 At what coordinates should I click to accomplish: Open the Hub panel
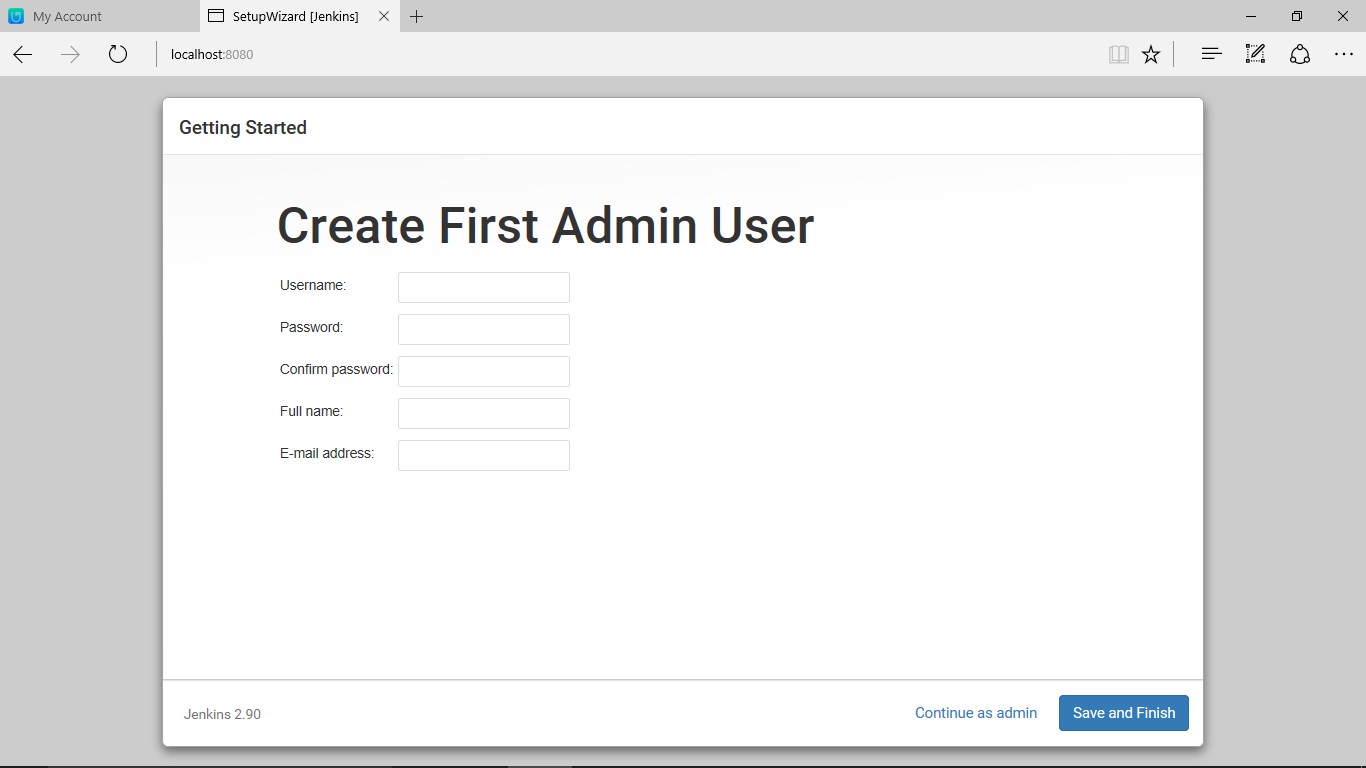tap(1210, 54)
